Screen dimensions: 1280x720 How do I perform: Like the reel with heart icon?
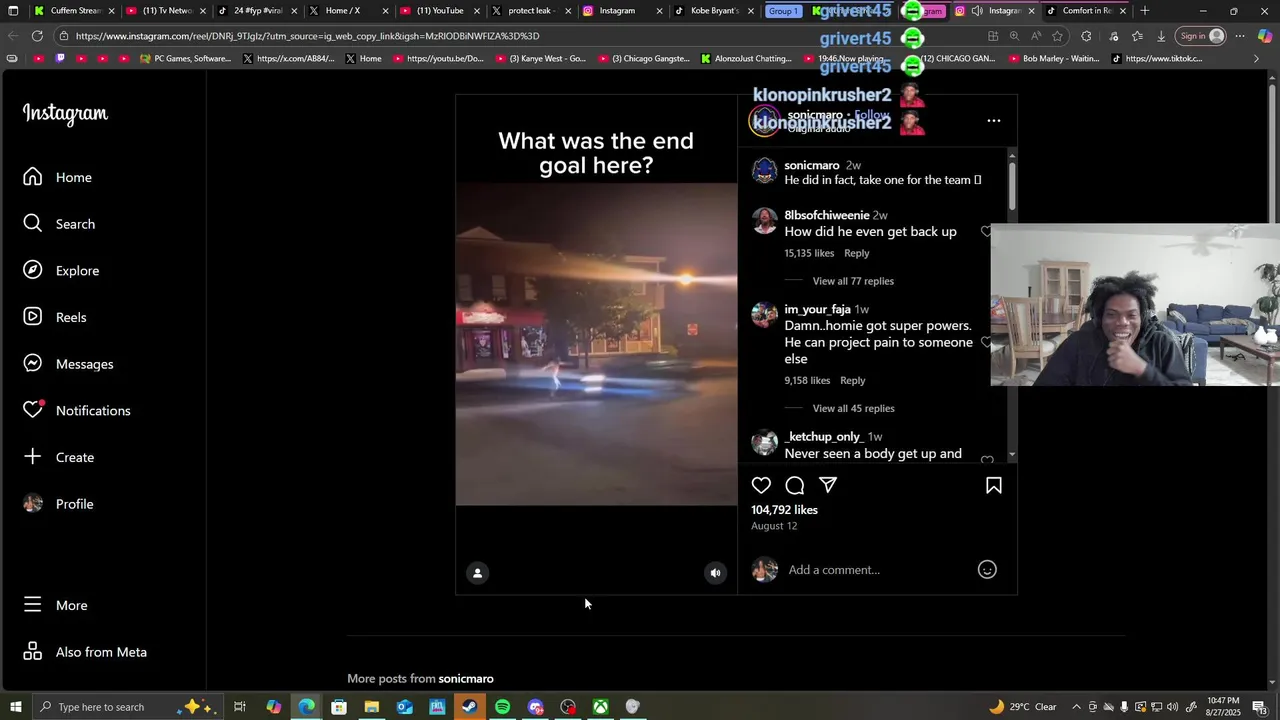coord(761,485)
